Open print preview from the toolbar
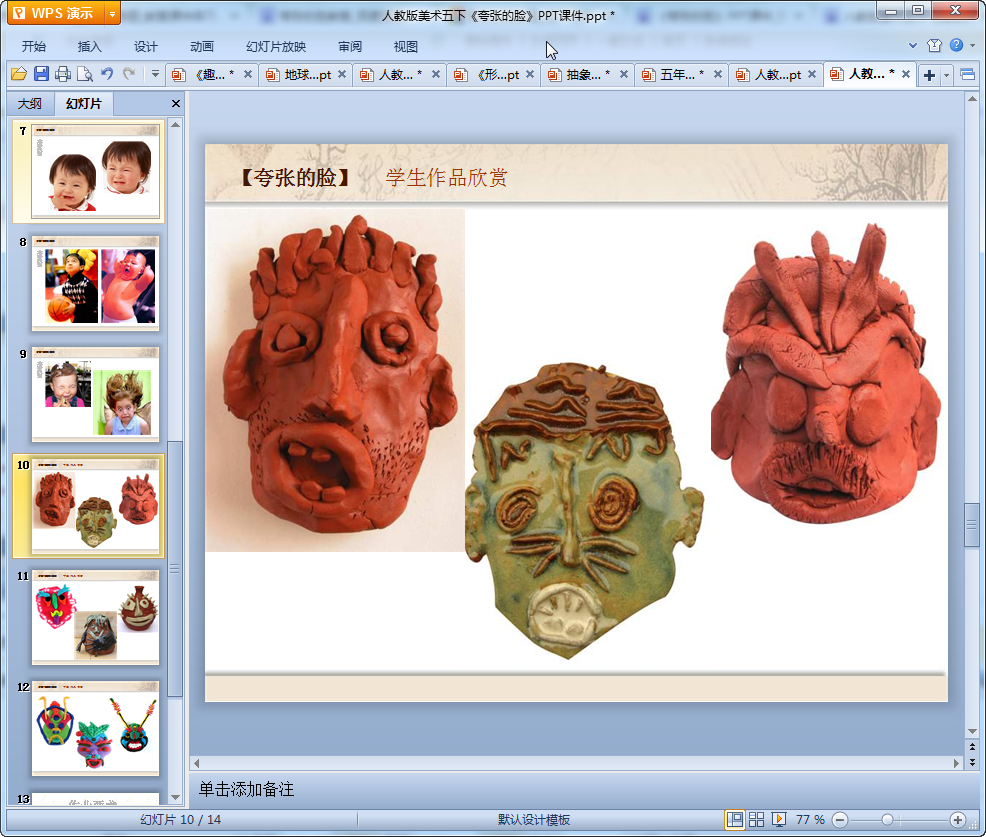This screenshot has width=986, height=837. pyautogui.click(x=85, y=74)
